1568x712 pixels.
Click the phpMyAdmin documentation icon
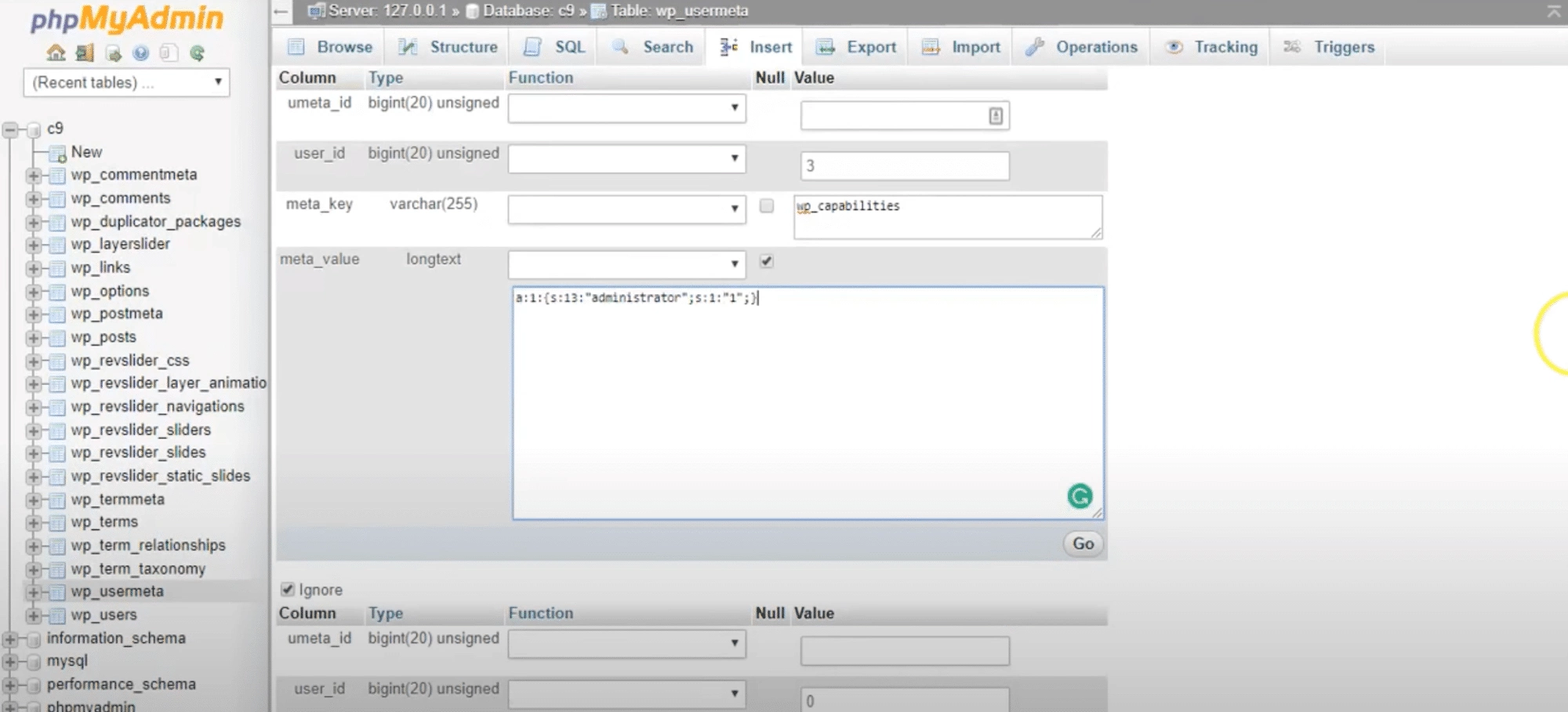click(140, 53)
